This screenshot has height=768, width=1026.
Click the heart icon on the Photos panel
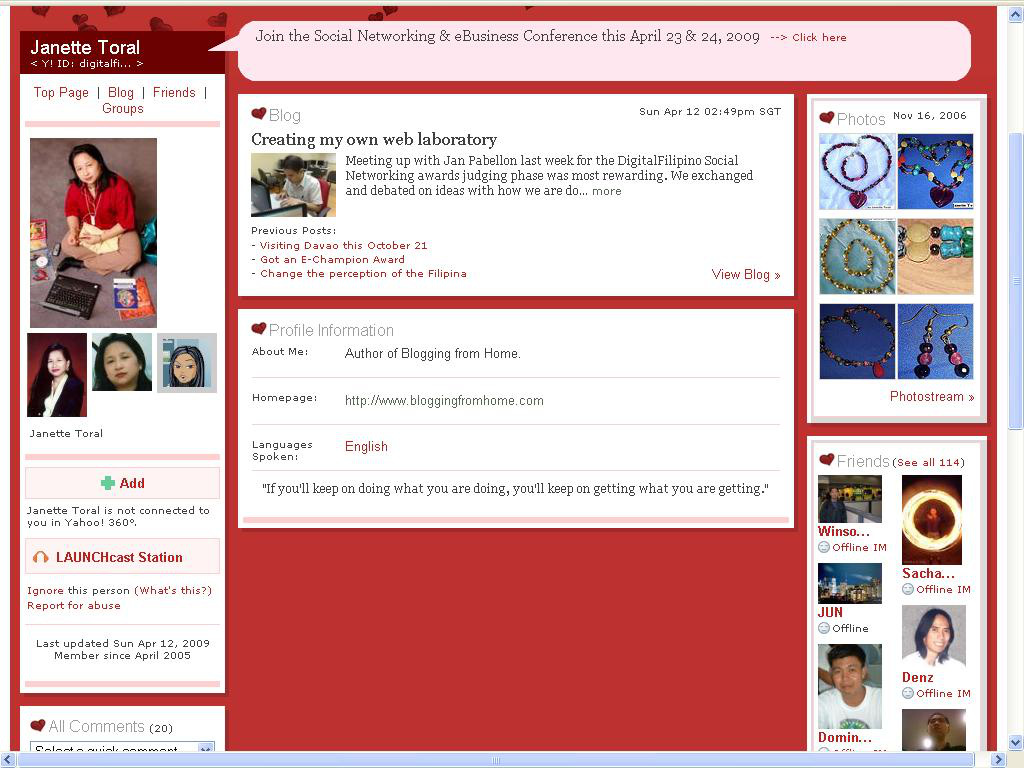[827, 118]
